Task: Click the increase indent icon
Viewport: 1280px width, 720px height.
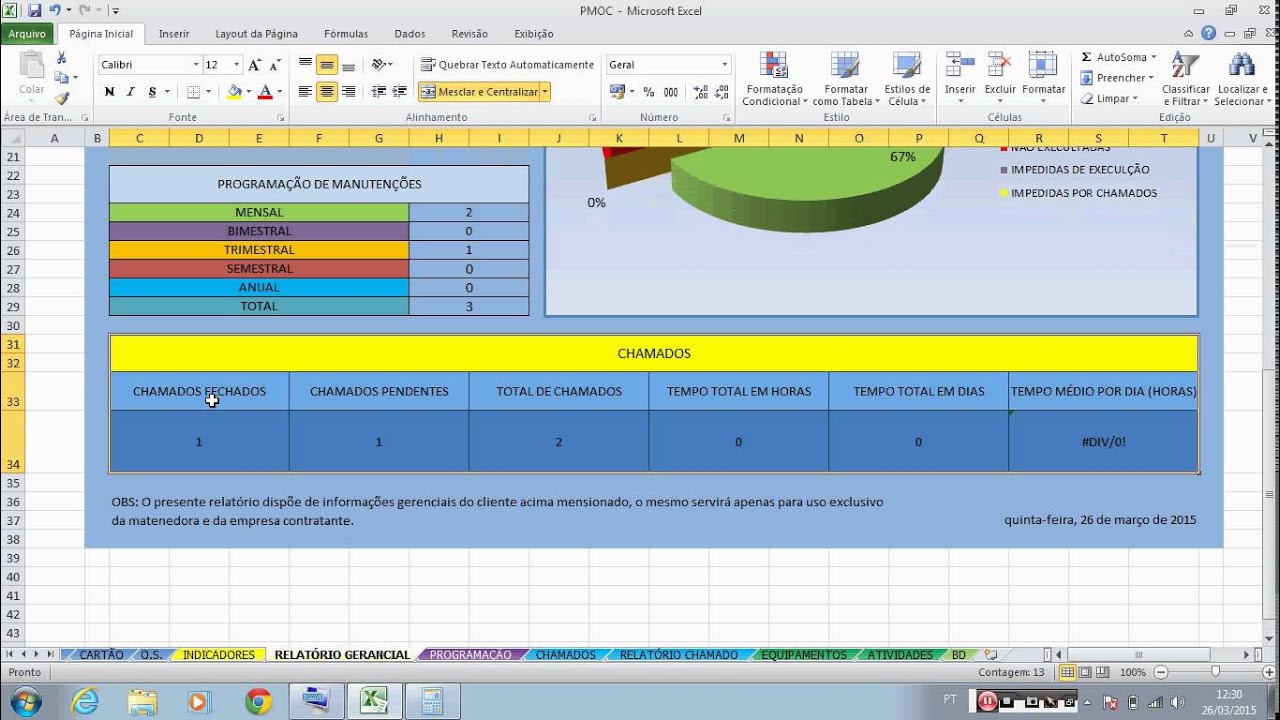Action: click(401, 92)
